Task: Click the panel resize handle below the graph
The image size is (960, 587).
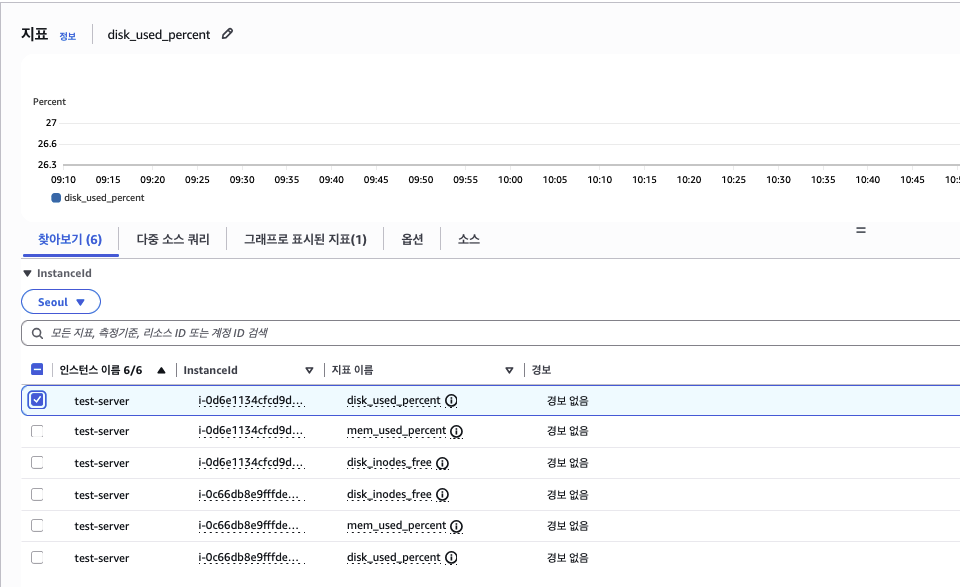Action: [x=860, y=230]
